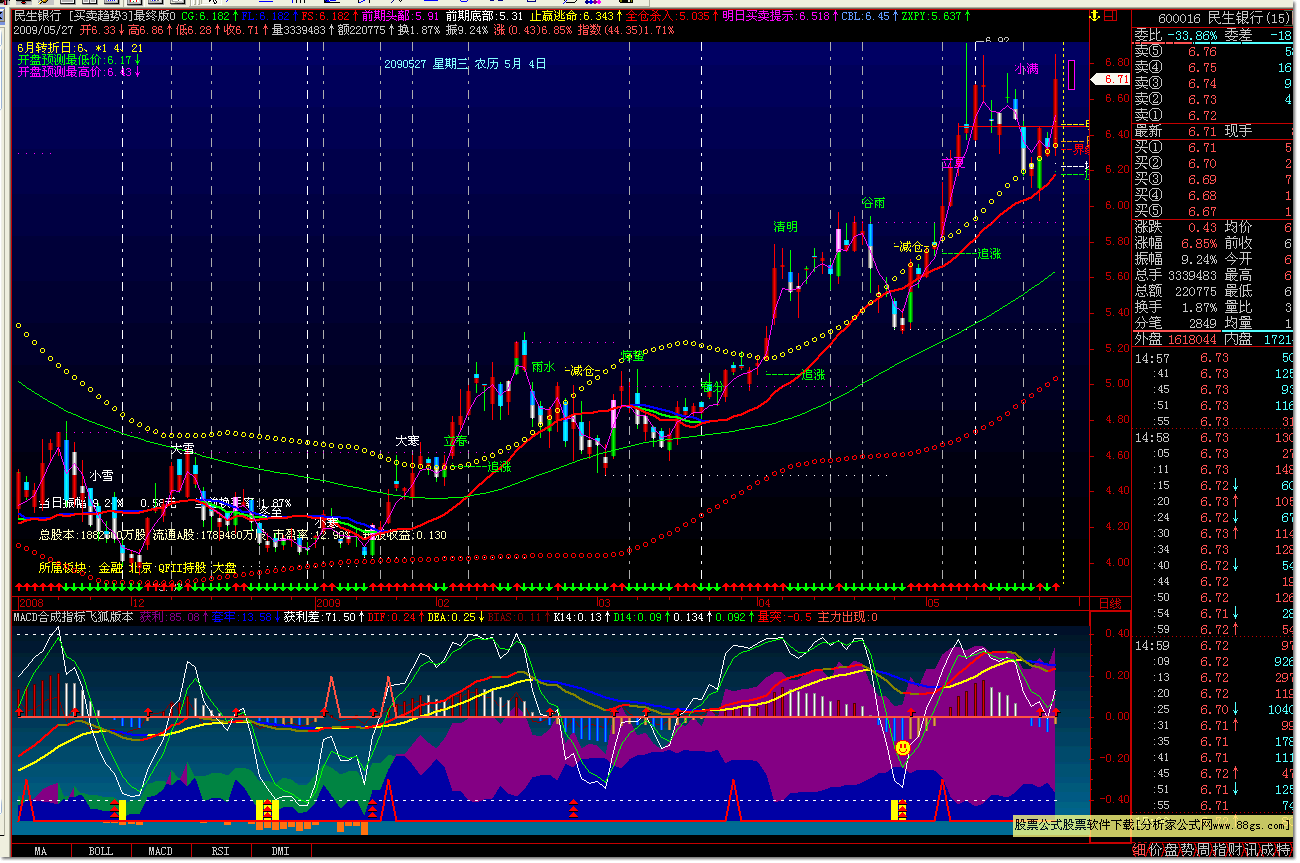Viewport: 1300px width, 863px height.
Task: Click the 大雪 solar term label on chart
Action: pyautogui.click(x=182, y=450)
